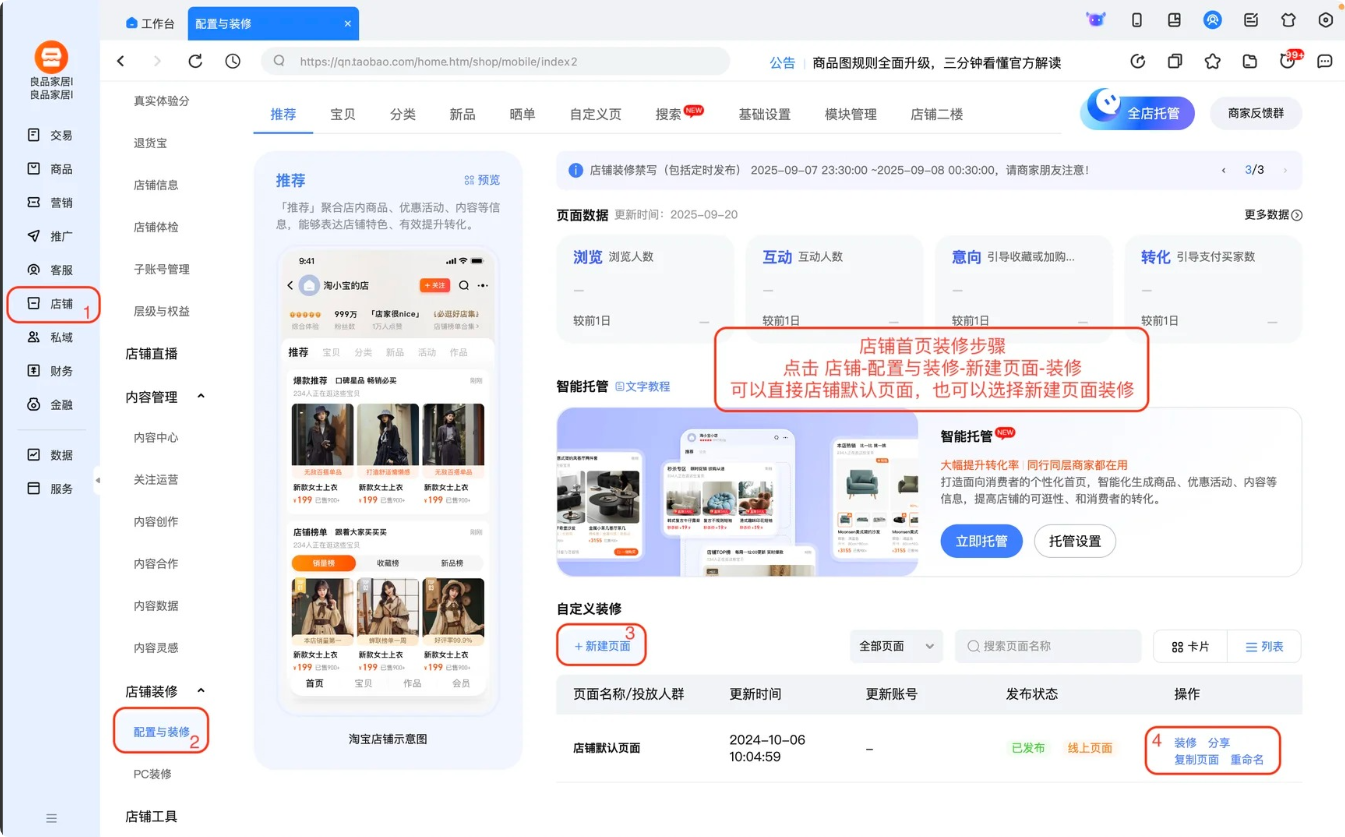This screenshot has height=837, width=1345.
Task: Open 私域 in the left sidebar
Action: [x=50, y=338]
